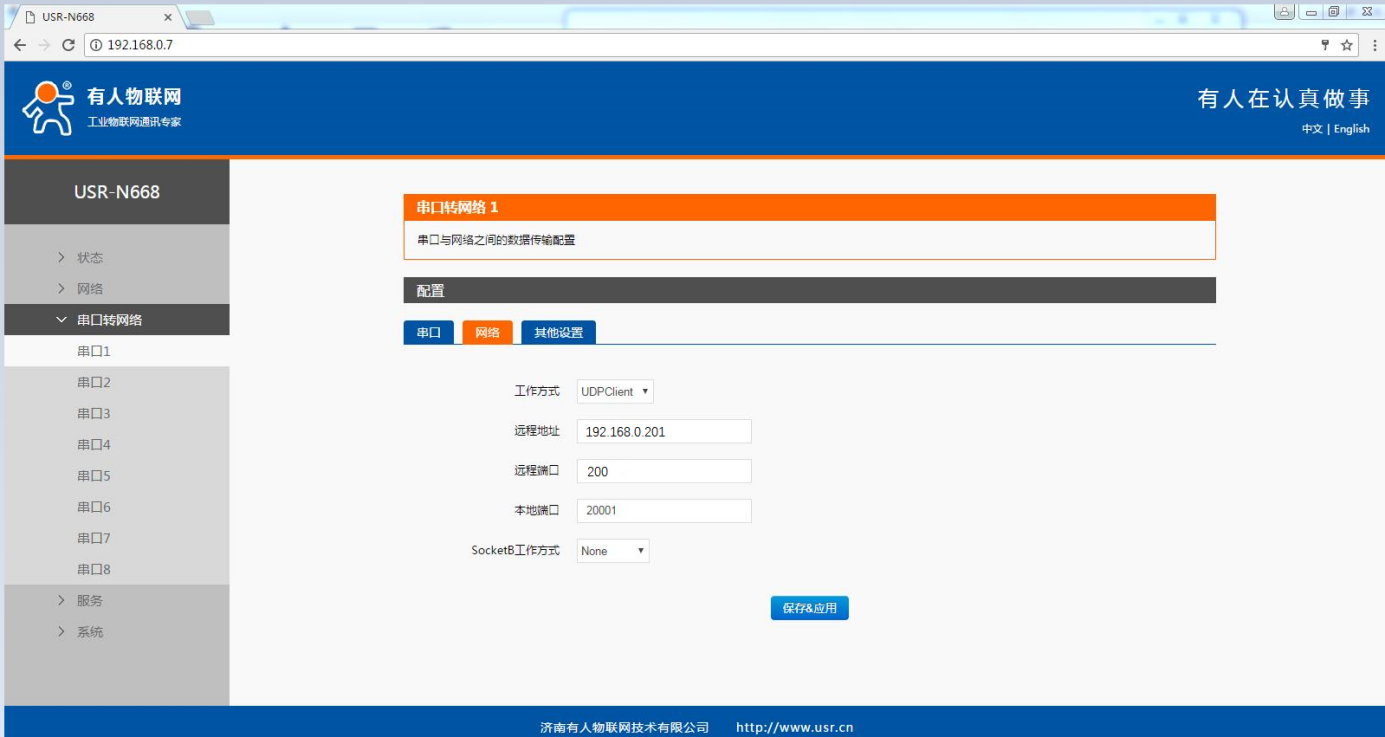
Task: Click the USR IoT company logo
Action: [x=100, y=108]
